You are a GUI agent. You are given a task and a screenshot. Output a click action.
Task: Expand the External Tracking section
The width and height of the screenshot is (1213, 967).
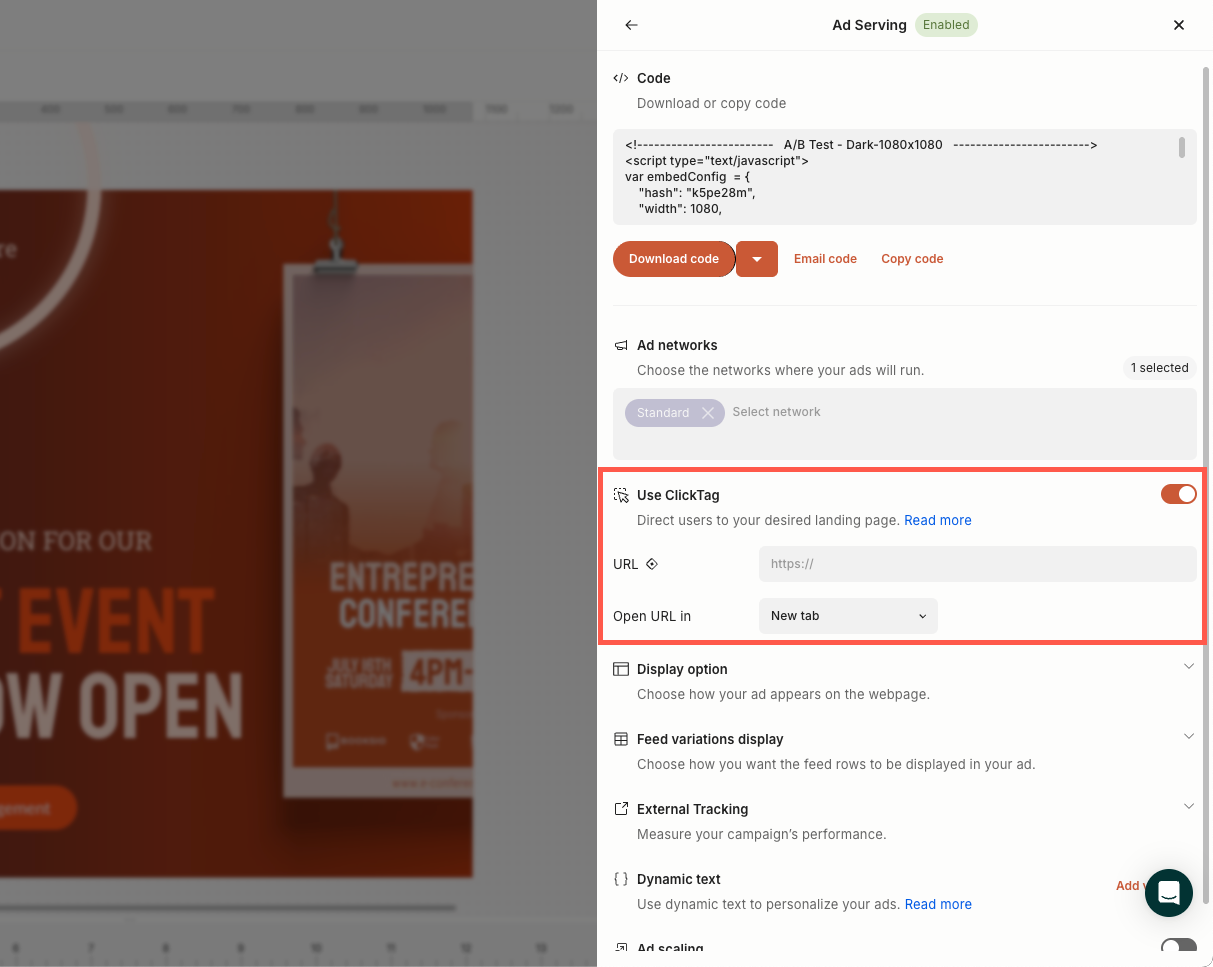pos(1188,807)
